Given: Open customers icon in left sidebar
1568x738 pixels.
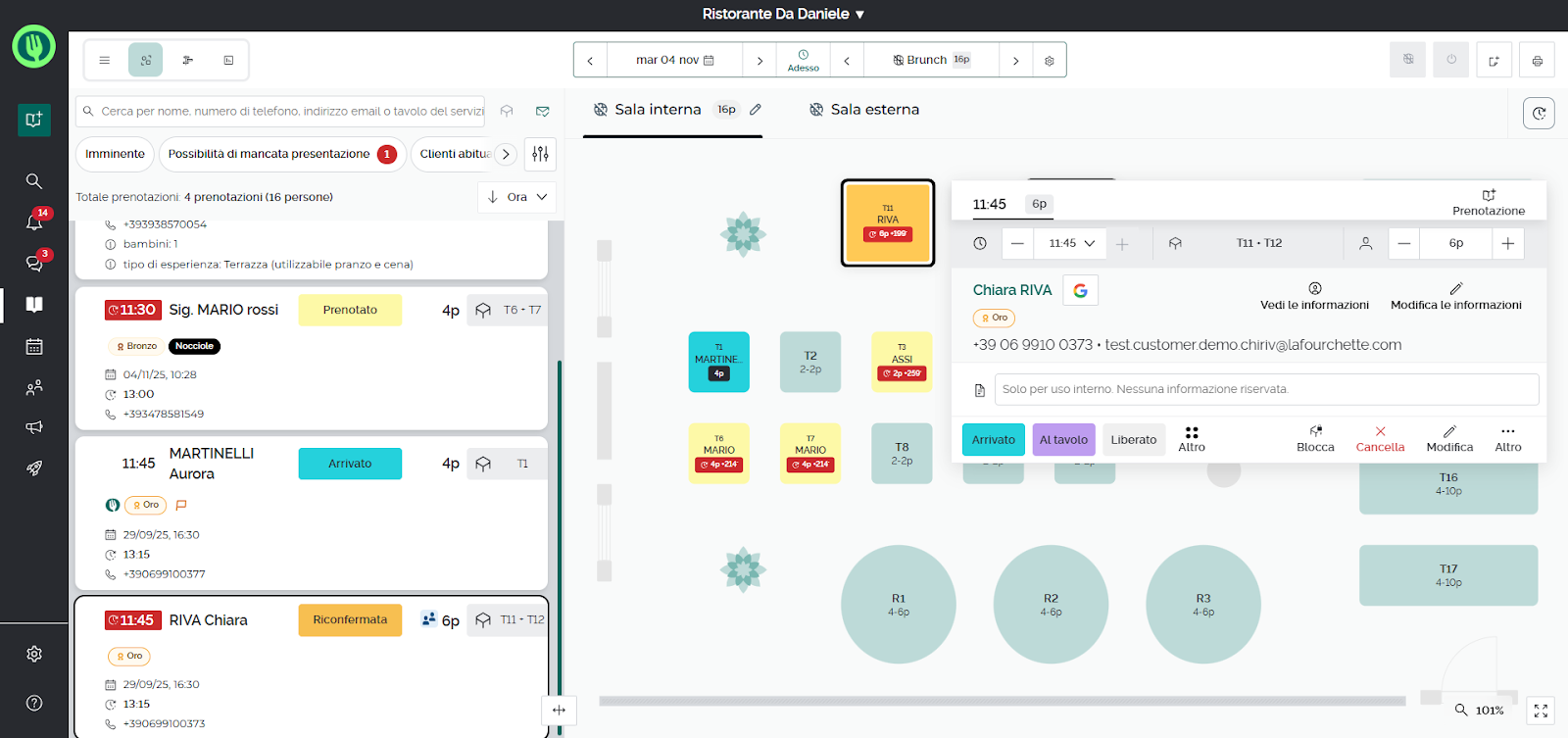Looking at the screenshot, I should point(34,388).
